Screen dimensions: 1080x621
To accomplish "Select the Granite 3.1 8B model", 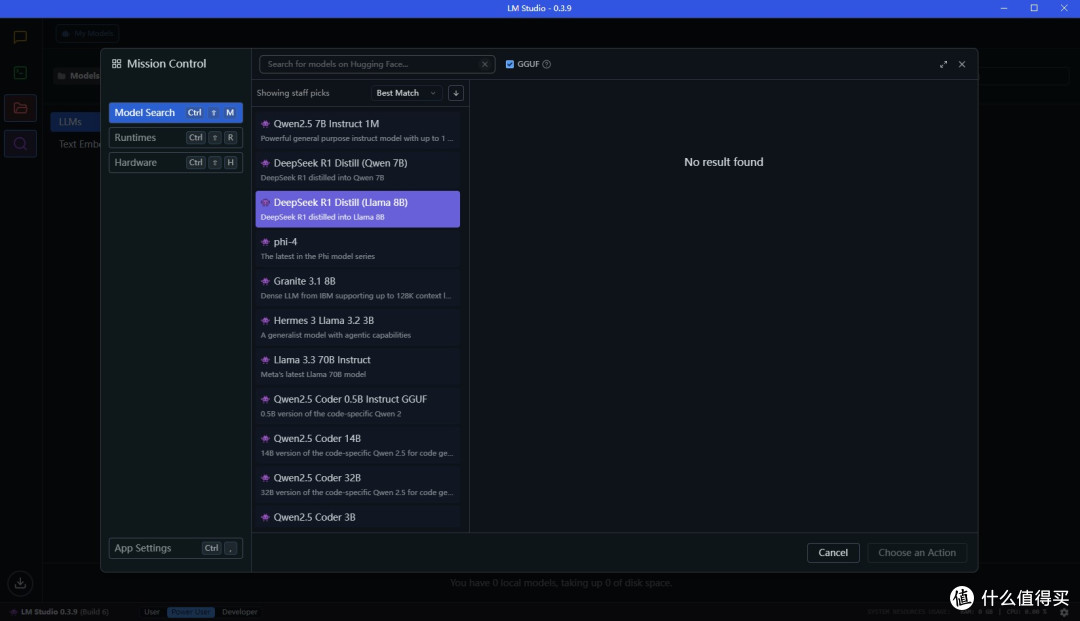I will [357, 287].
